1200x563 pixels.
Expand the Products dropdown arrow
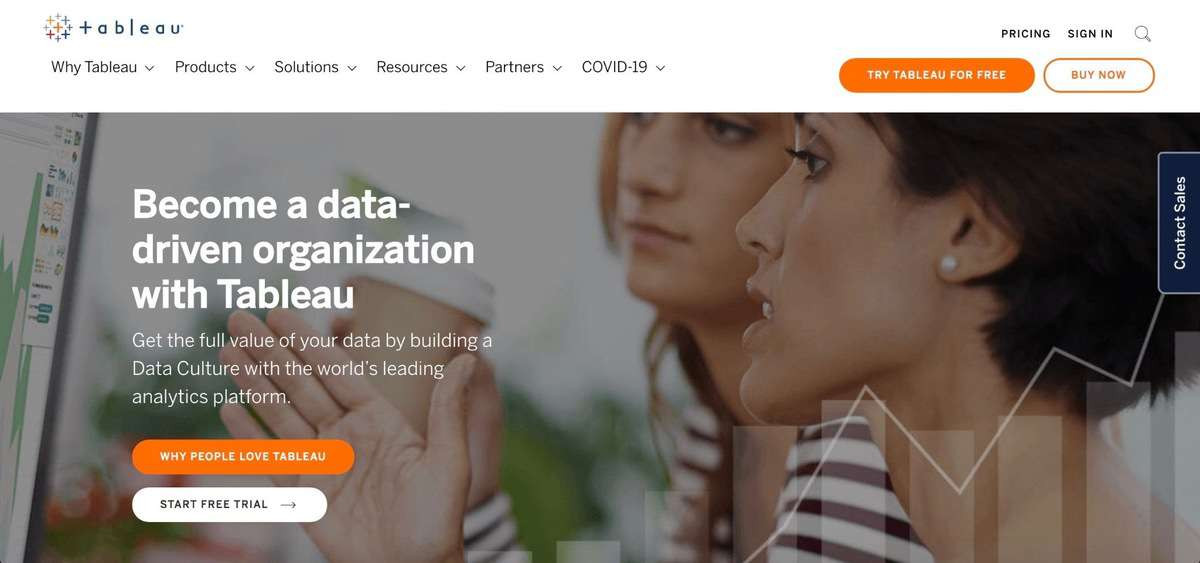pyautogui.click(x=249, y=68)
